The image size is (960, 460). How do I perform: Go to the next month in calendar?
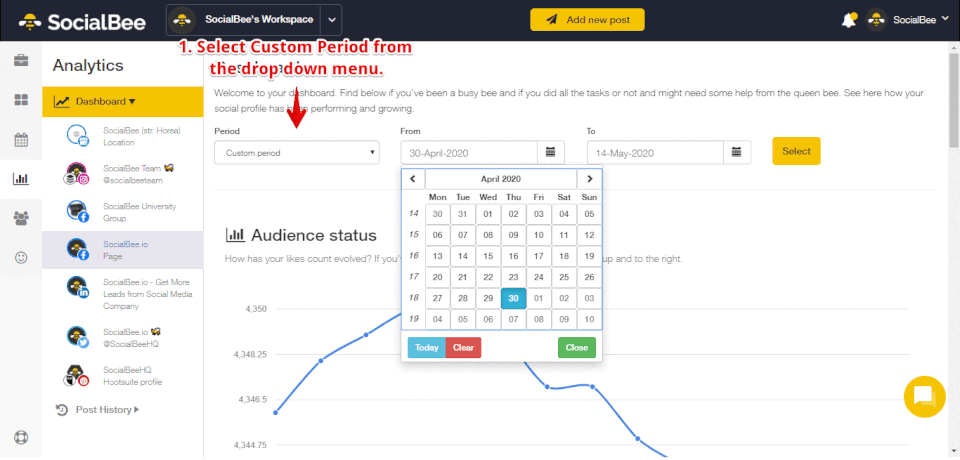click(x=591, y=178)
